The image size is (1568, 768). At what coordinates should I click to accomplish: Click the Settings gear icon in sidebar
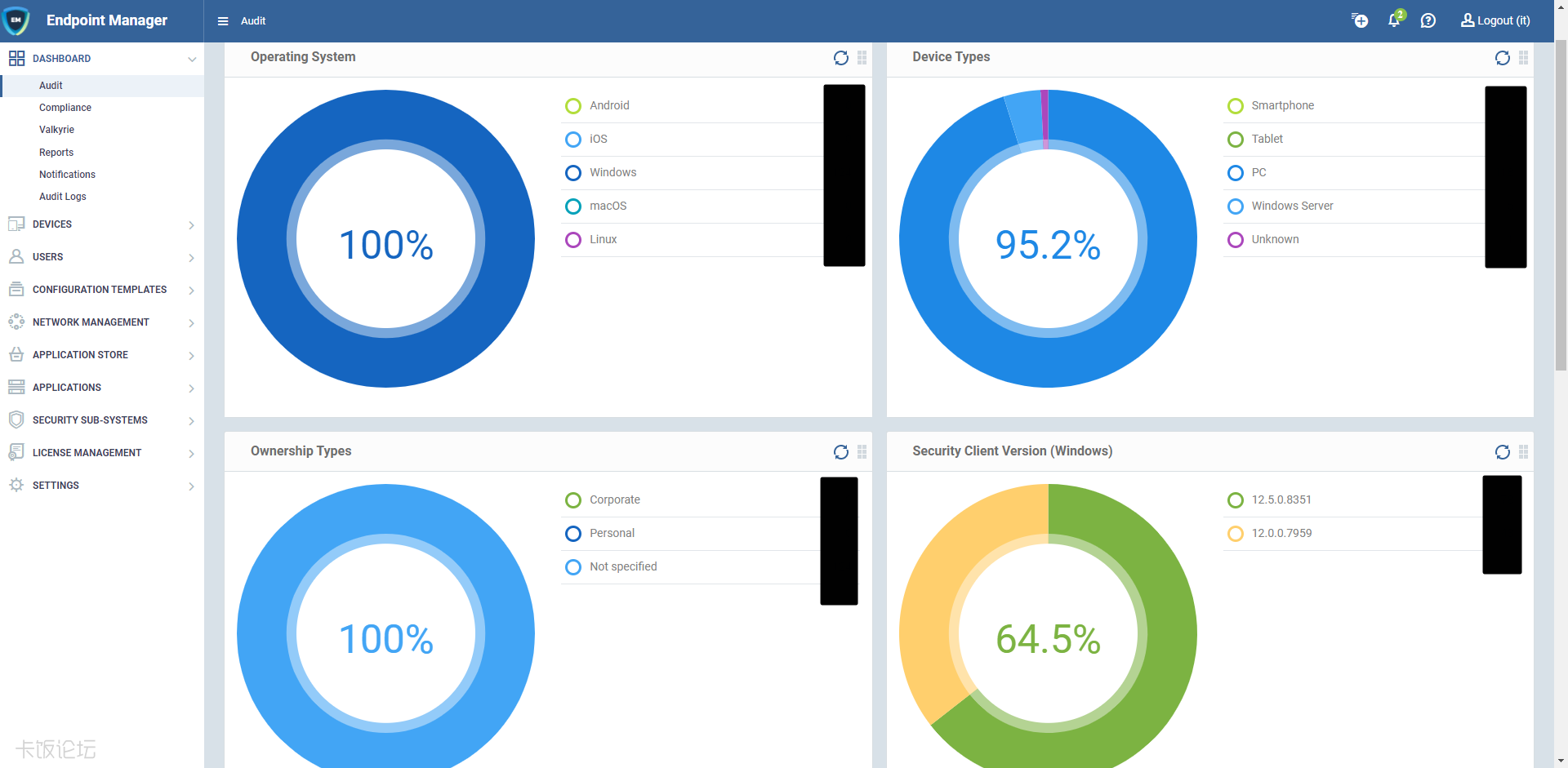(16, 485)
